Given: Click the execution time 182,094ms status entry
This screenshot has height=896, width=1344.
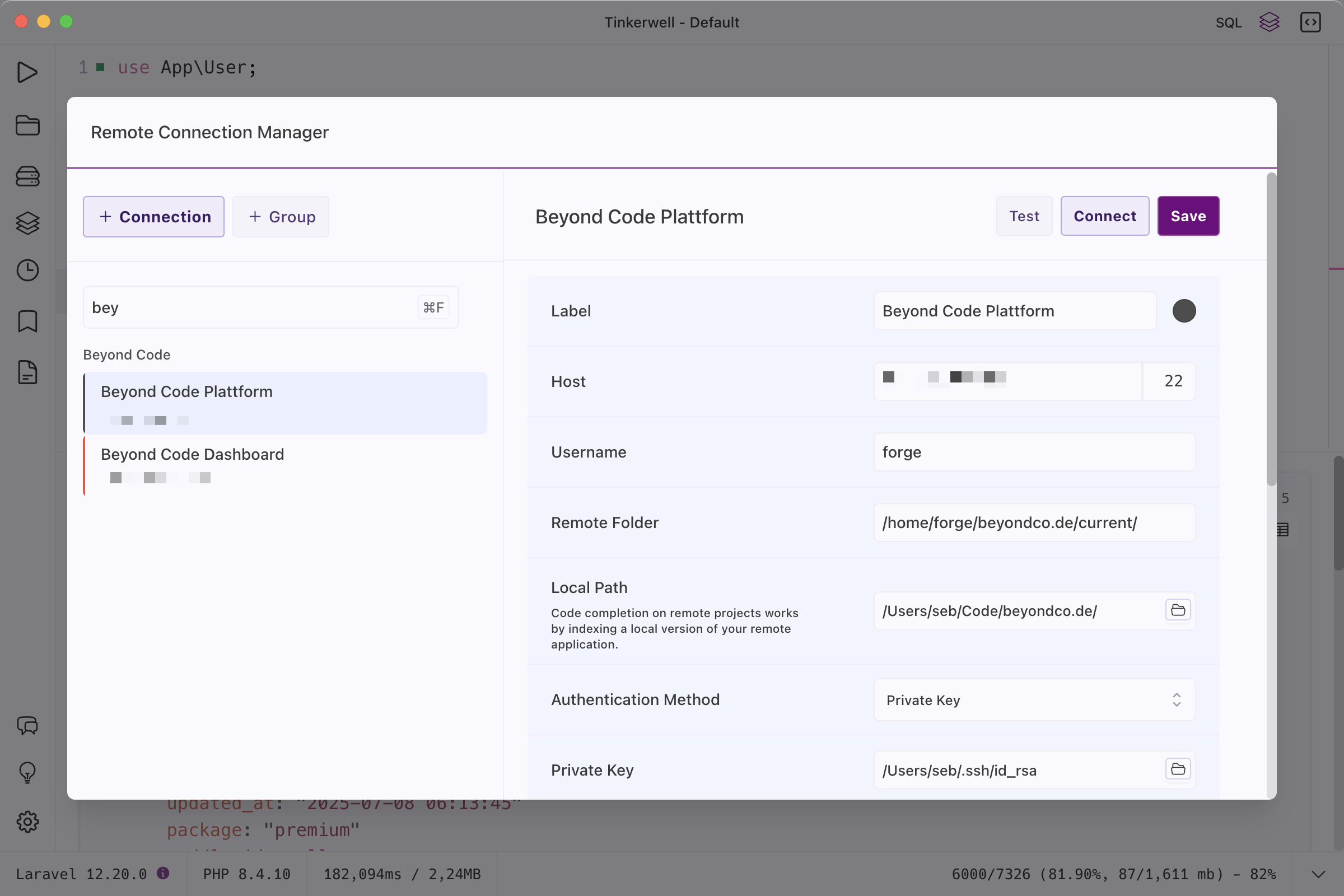Looking at the screenshot, I should click(402, 874).
